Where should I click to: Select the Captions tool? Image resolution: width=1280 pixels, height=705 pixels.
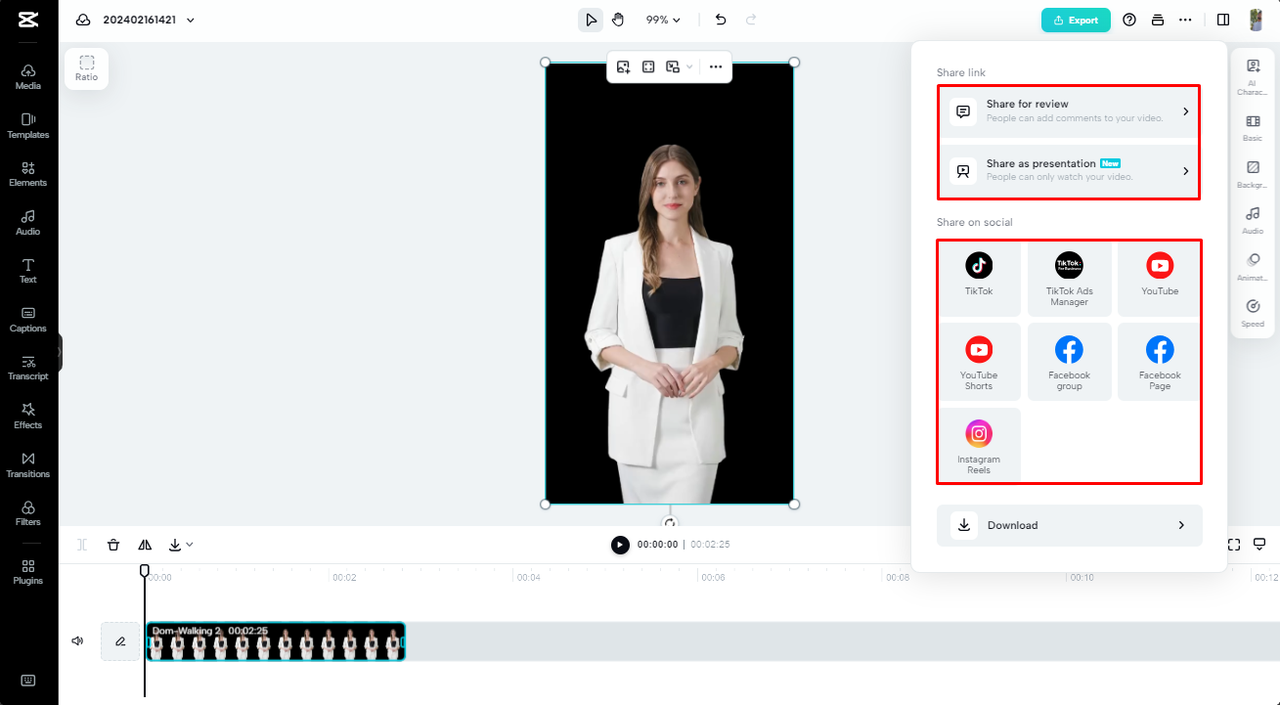point(27,320)
